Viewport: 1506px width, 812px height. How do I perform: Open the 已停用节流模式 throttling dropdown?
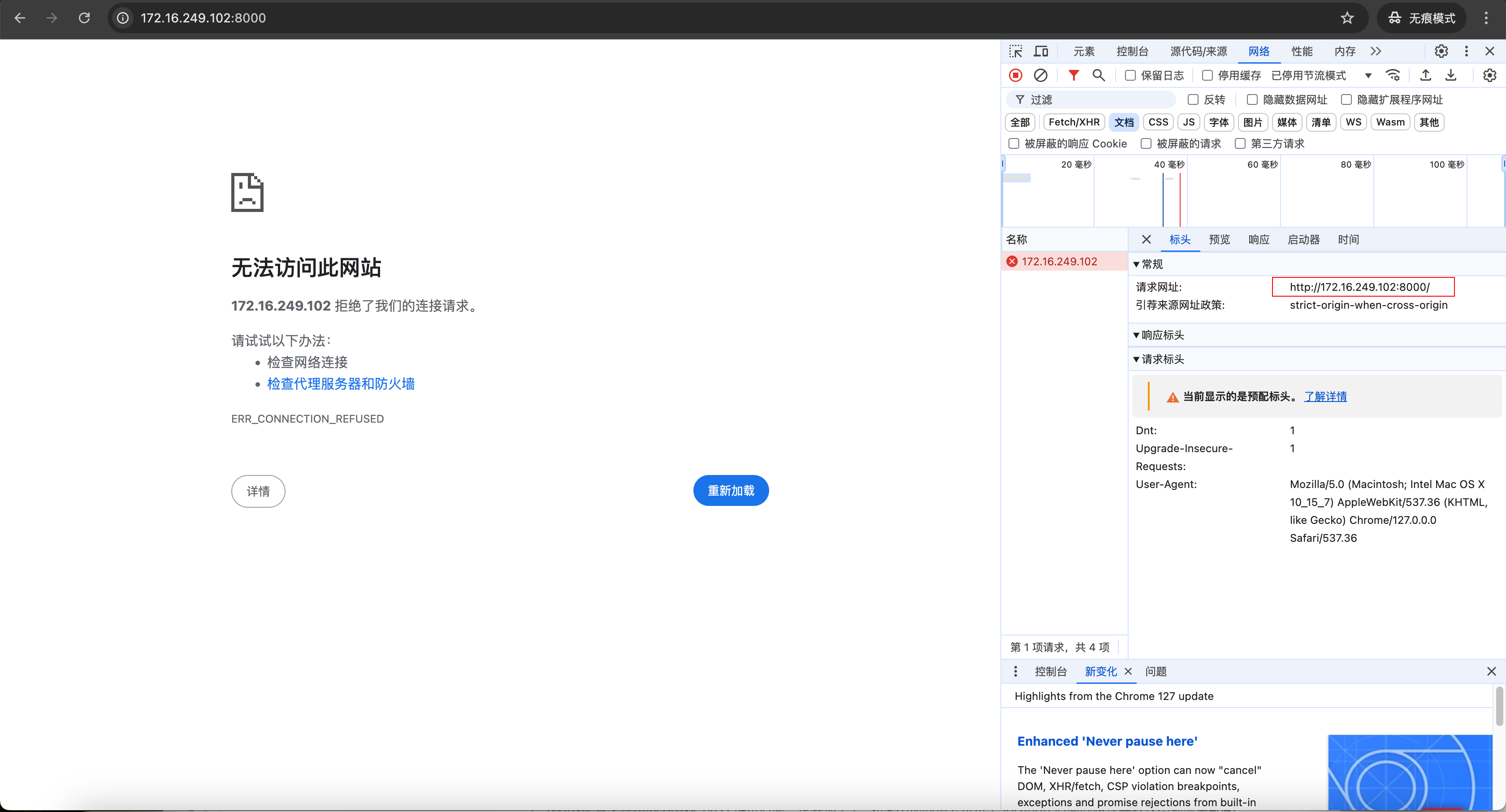(1322, 75)
